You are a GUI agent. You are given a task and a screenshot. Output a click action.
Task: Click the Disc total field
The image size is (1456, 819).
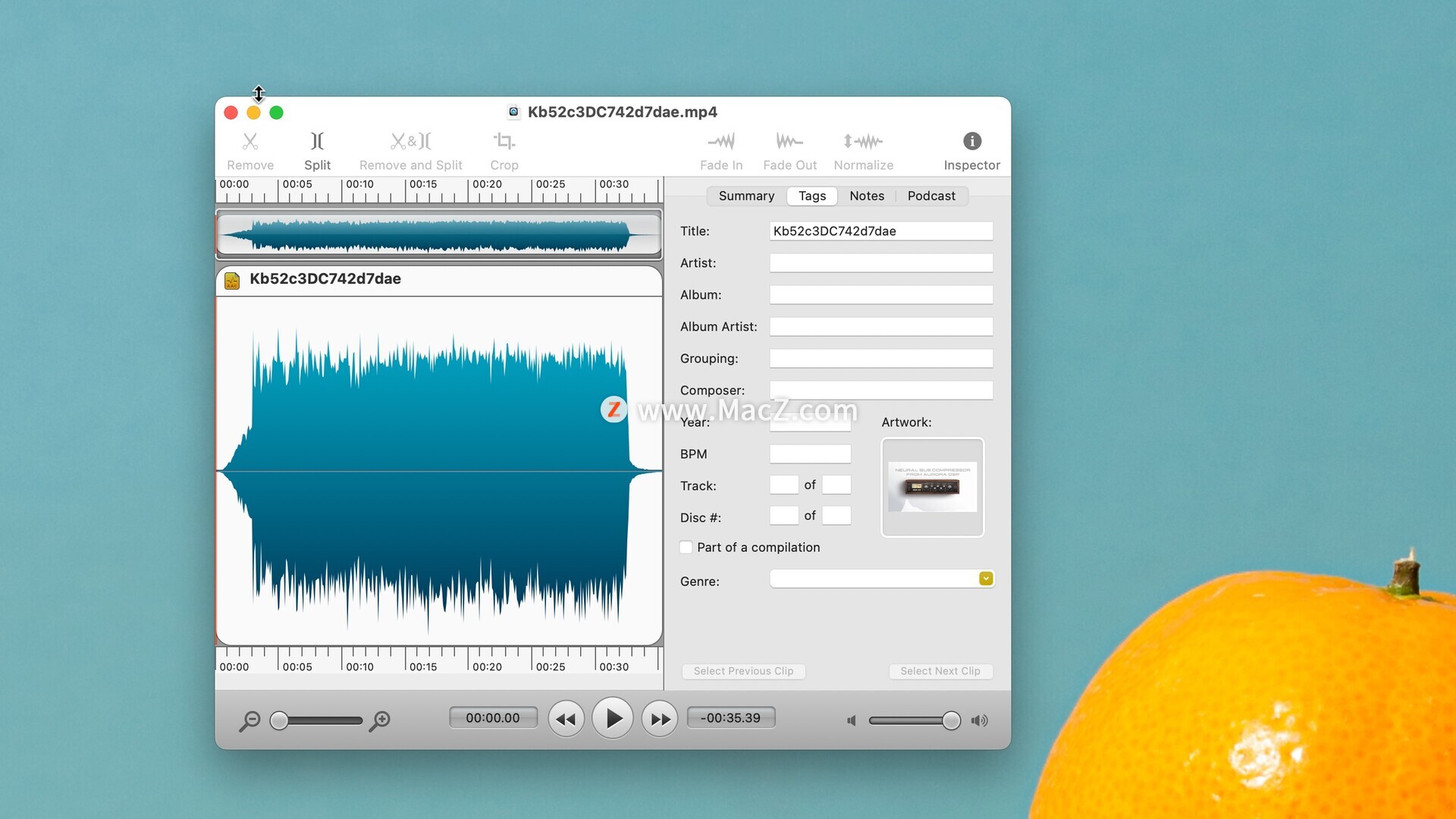(x=836, y=516)
